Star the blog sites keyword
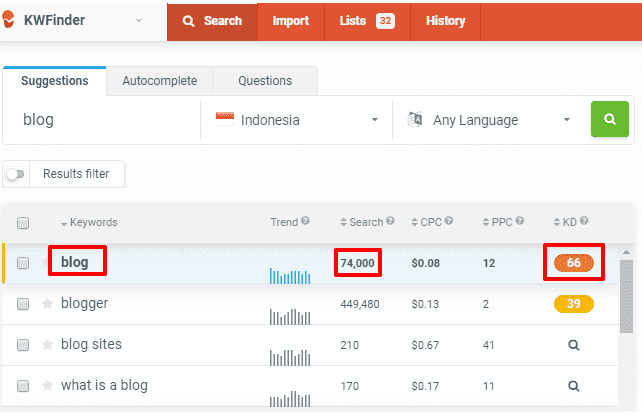 pos(47,344)
